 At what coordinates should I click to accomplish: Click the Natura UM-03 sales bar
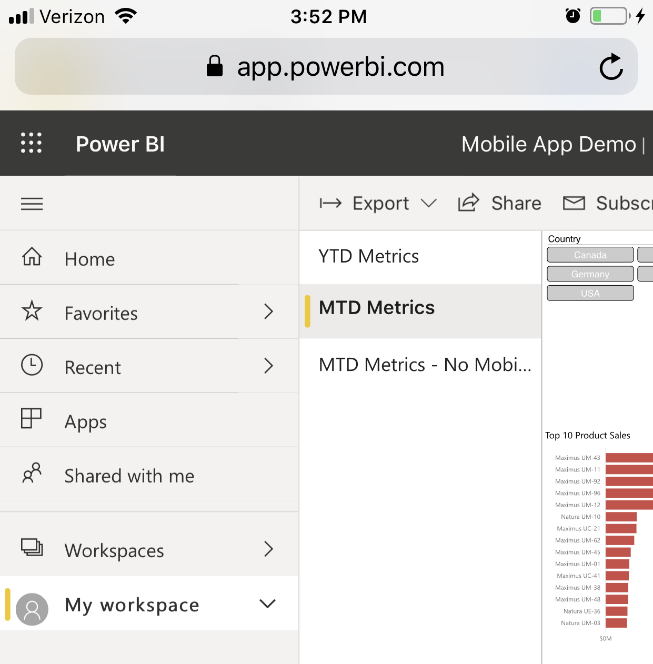pyautogui.click(x=616, y=623)
